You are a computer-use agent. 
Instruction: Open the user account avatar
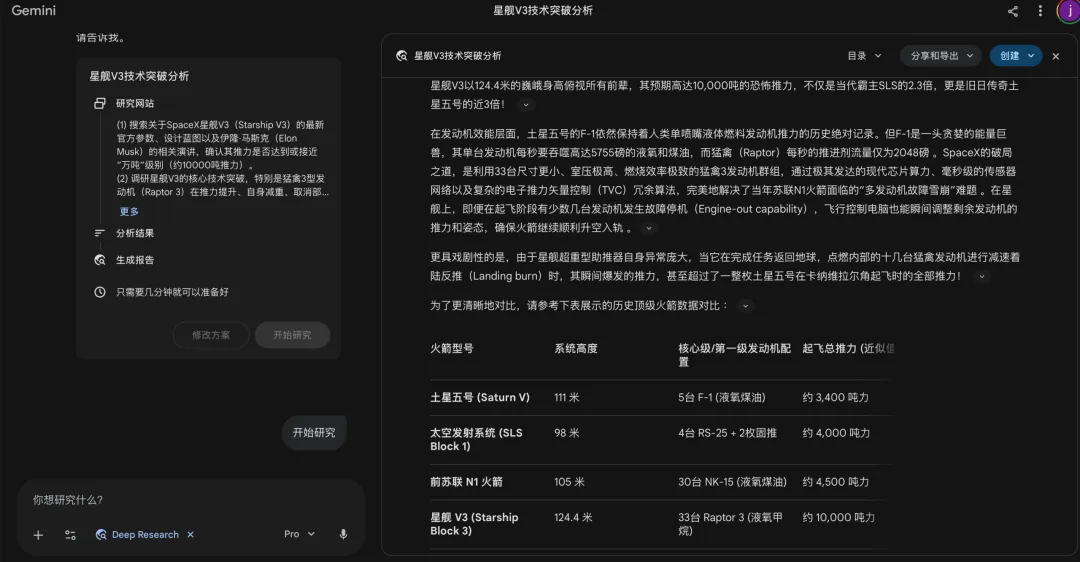point(1069,11)
